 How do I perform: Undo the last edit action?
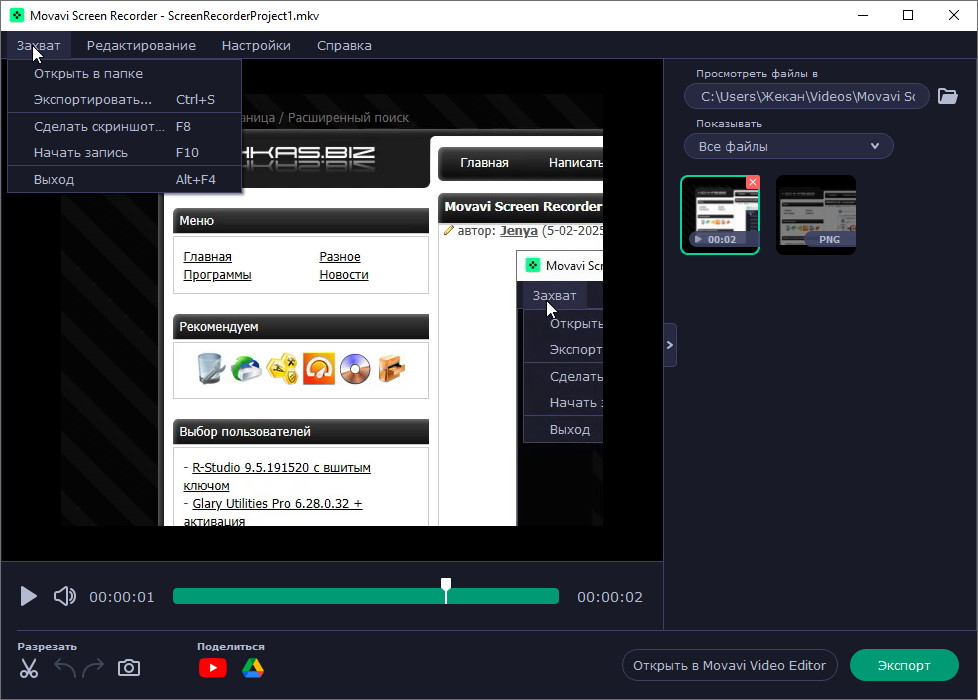[x=65, y=668]
